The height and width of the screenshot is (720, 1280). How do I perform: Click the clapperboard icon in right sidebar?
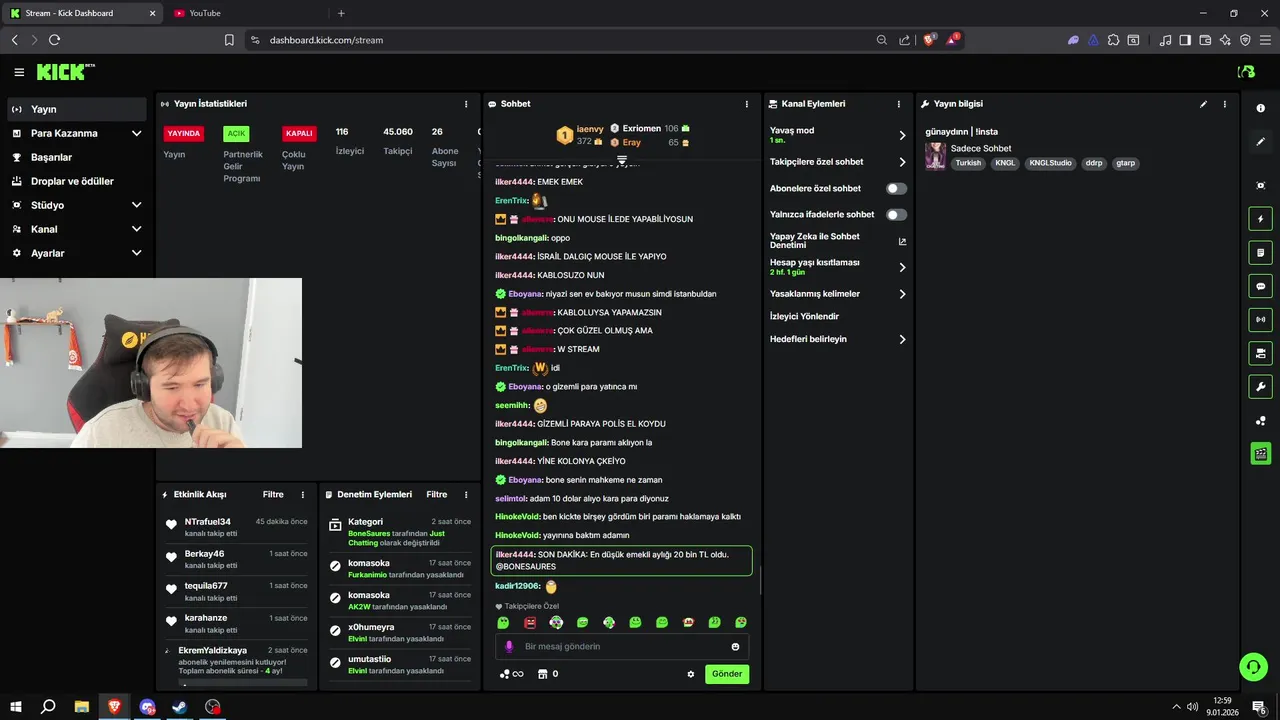click(1261, 454)
